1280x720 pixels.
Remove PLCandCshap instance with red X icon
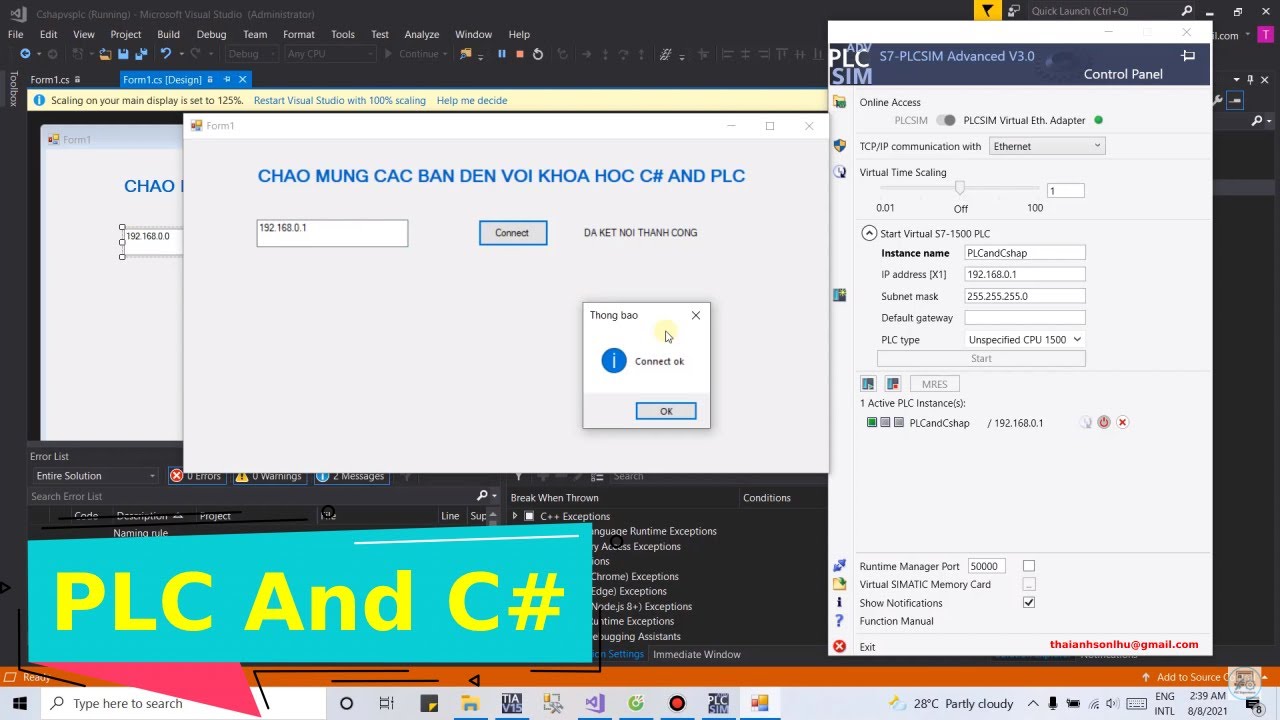pyautogui.click(x=1122, y=422)
